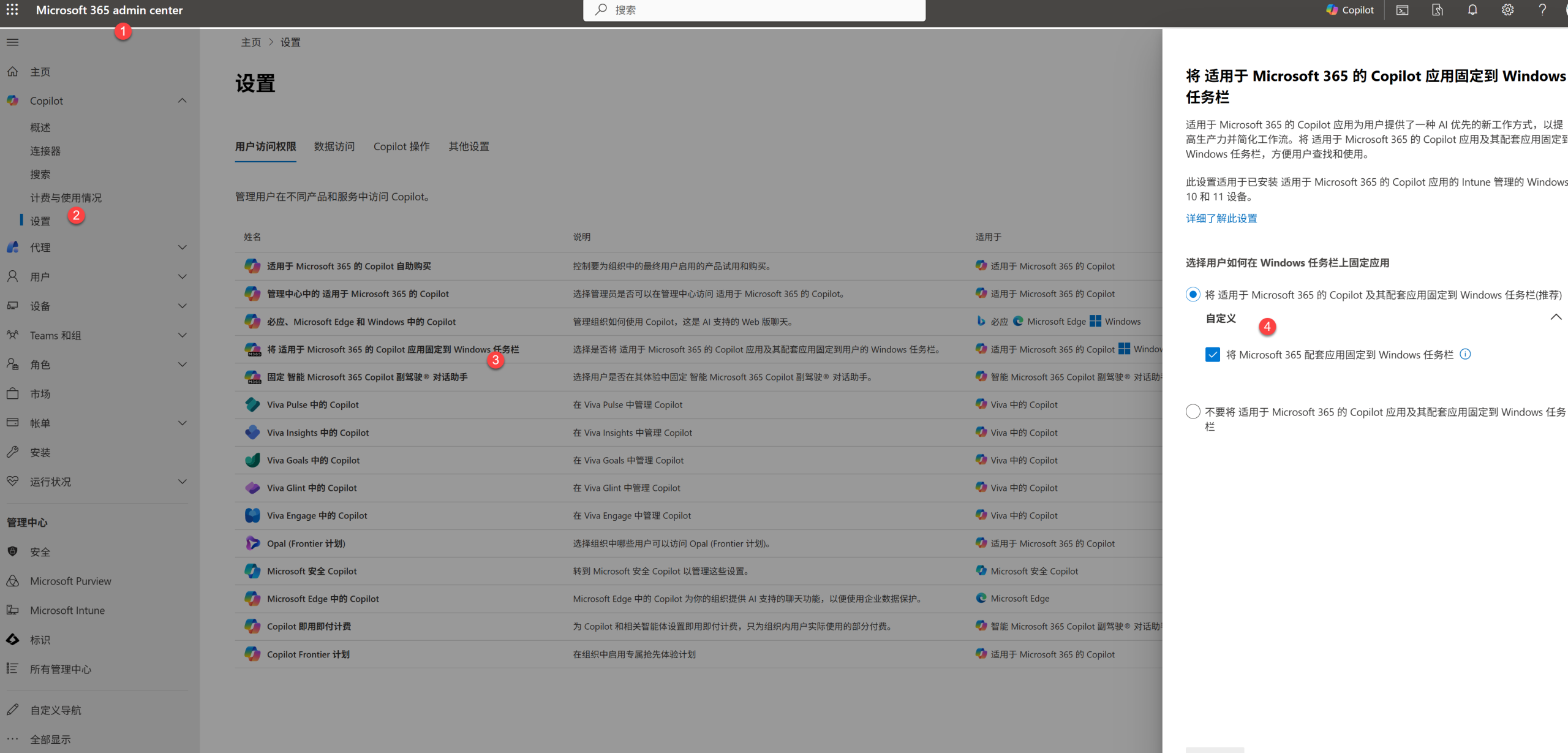Screen dimensions: 1568x753
Task: Select the 不要将 Copilot 固定 radio option
Action: click(1193, 412)
